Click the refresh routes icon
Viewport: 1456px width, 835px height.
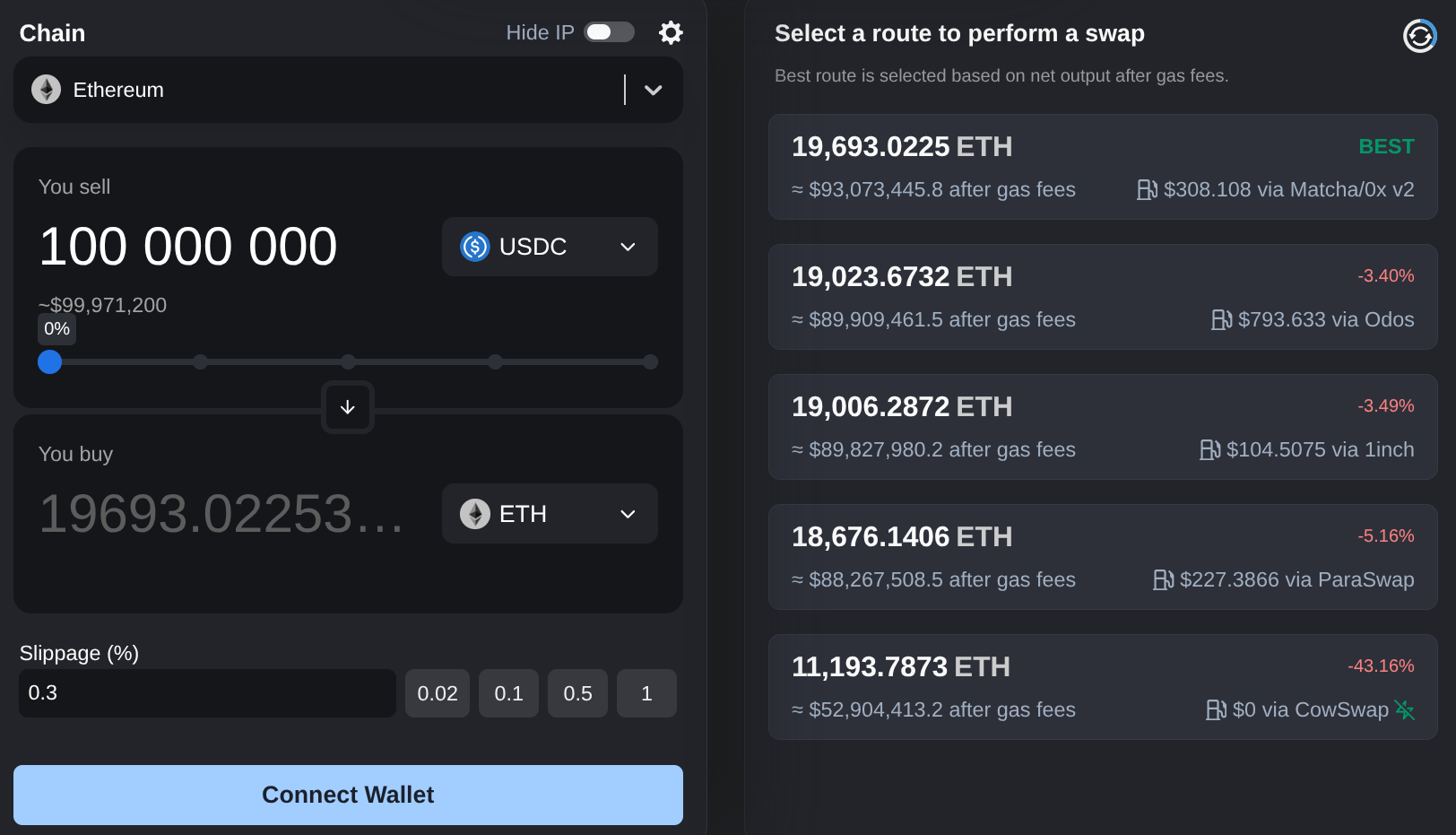tap(1419, 36)
